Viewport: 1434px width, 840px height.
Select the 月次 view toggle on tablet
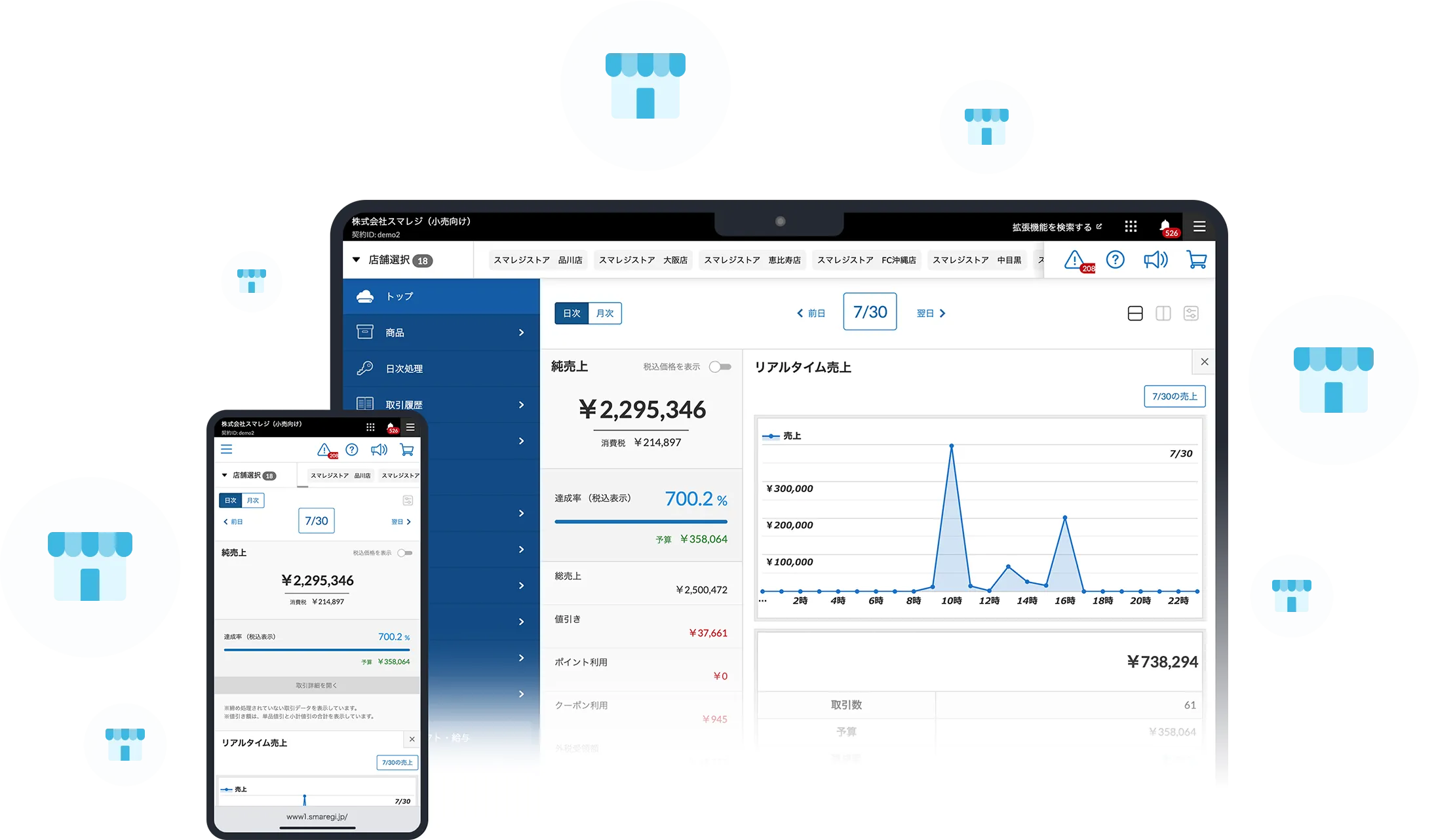(x=605, y=313)
